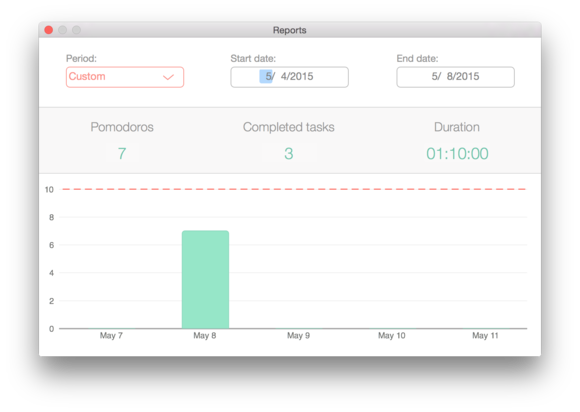Viewport: 580px width, 412px height.
Task: Select the month value in End date
Action: pyautogui.click(x=434, y=77)
